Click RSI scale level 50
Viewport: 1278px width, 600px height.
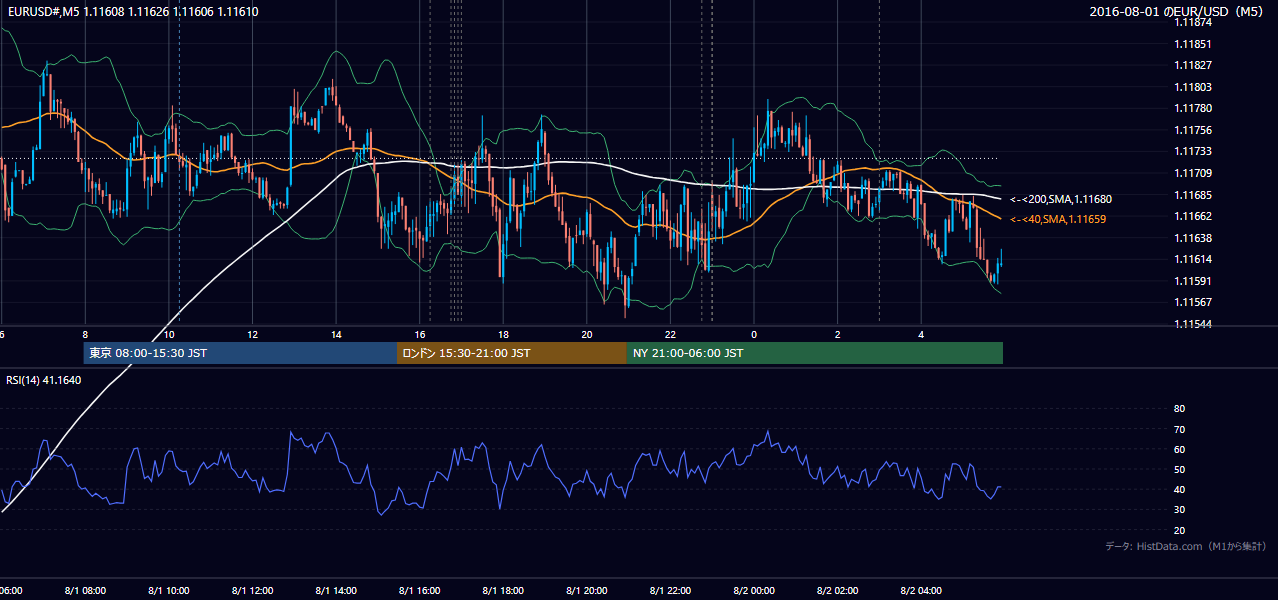click(x=1179, y=469)
